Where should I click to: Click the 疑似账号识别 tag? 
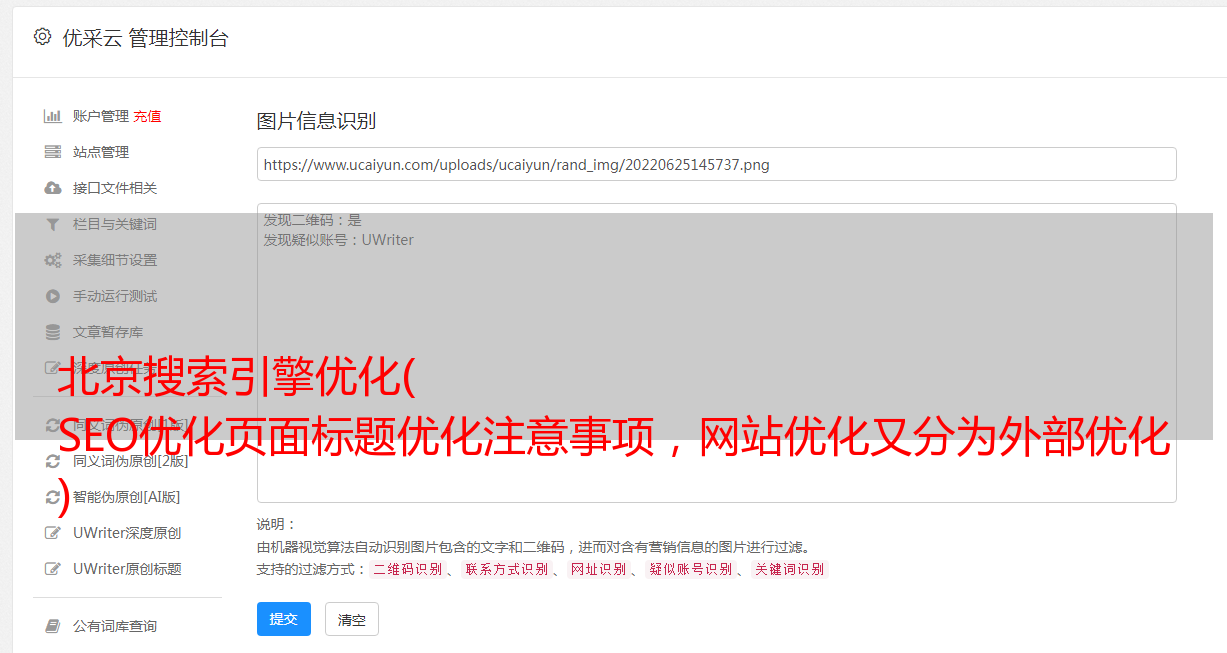coord(691,569)
